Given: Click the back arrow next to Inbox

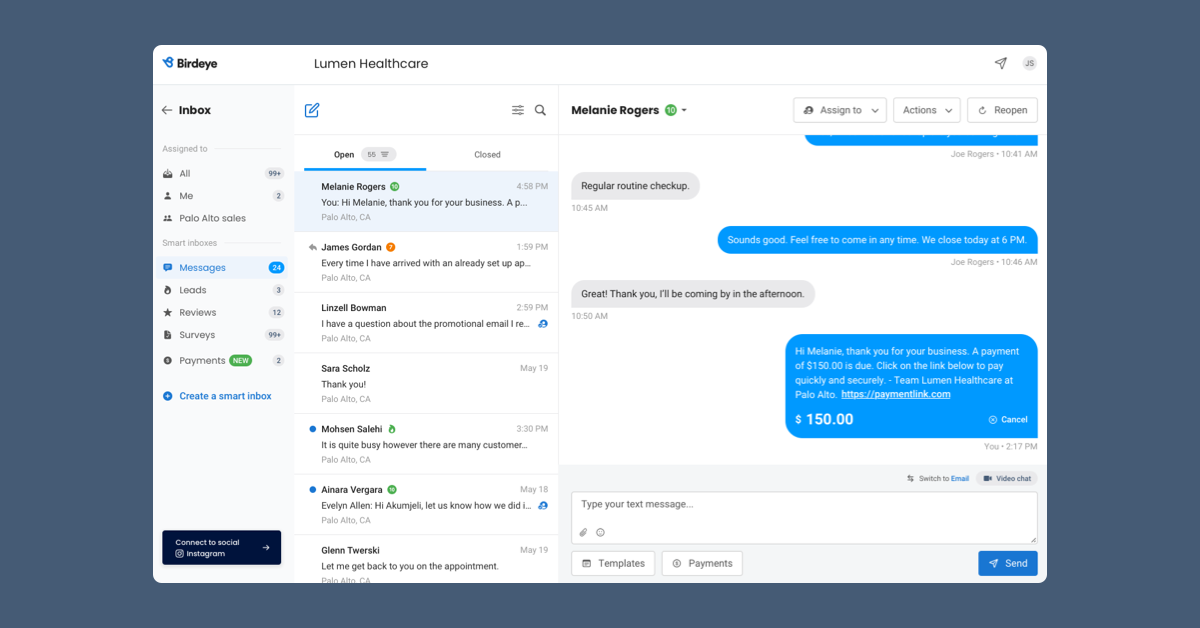Looking at the screenshot, I should tap(167, 110).
